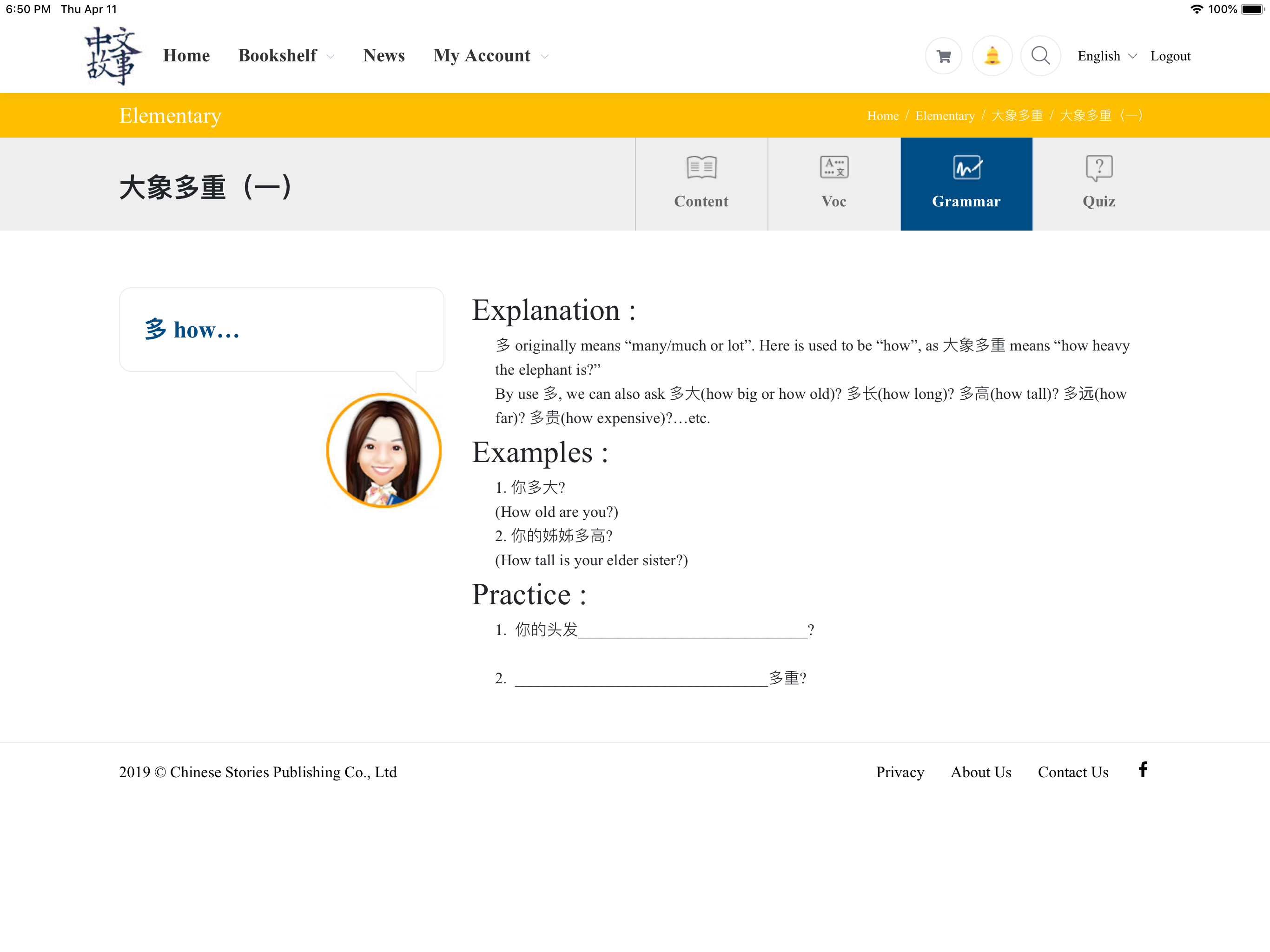This screenshot has height=952, width=1270.
Task: Expand the My Account dropdown menu
Action: coord(491,56)
